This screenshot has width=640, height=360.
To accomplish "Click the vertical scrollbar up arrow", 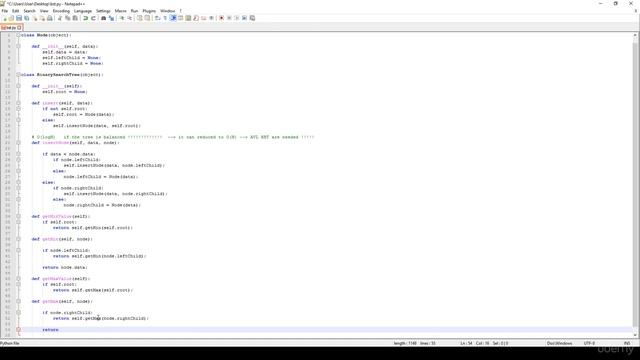I will coord(635,35).
